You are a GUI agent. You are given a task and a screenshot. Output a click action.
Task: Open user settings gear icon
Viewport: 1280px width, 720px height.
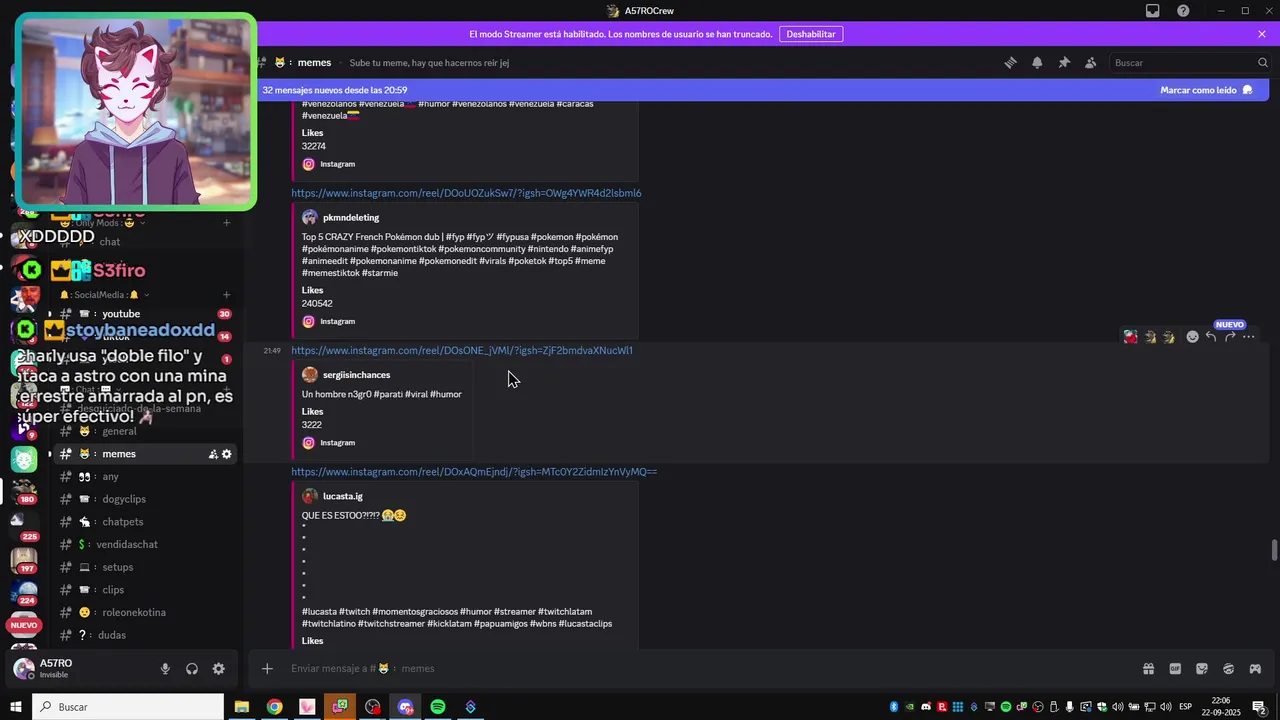click(x=219, y=669)
